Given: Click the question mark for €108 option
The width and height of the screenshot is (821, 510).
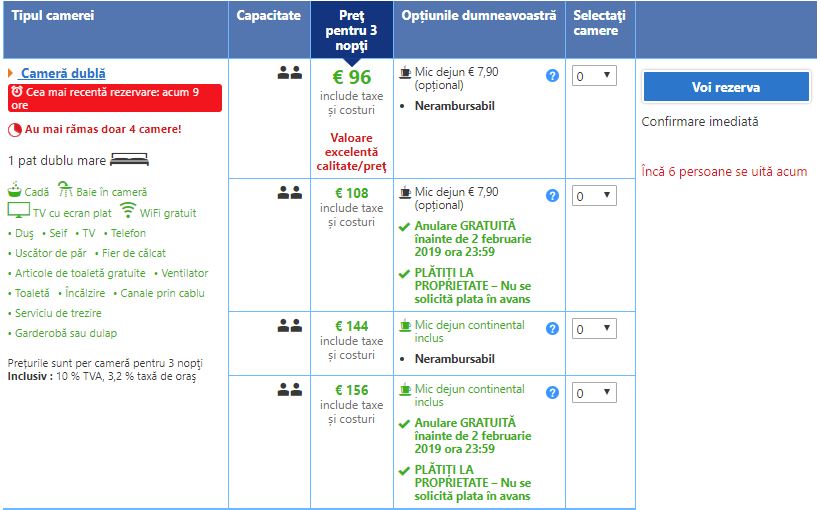Looking at the screenshot, I should (x=553, y=196).
